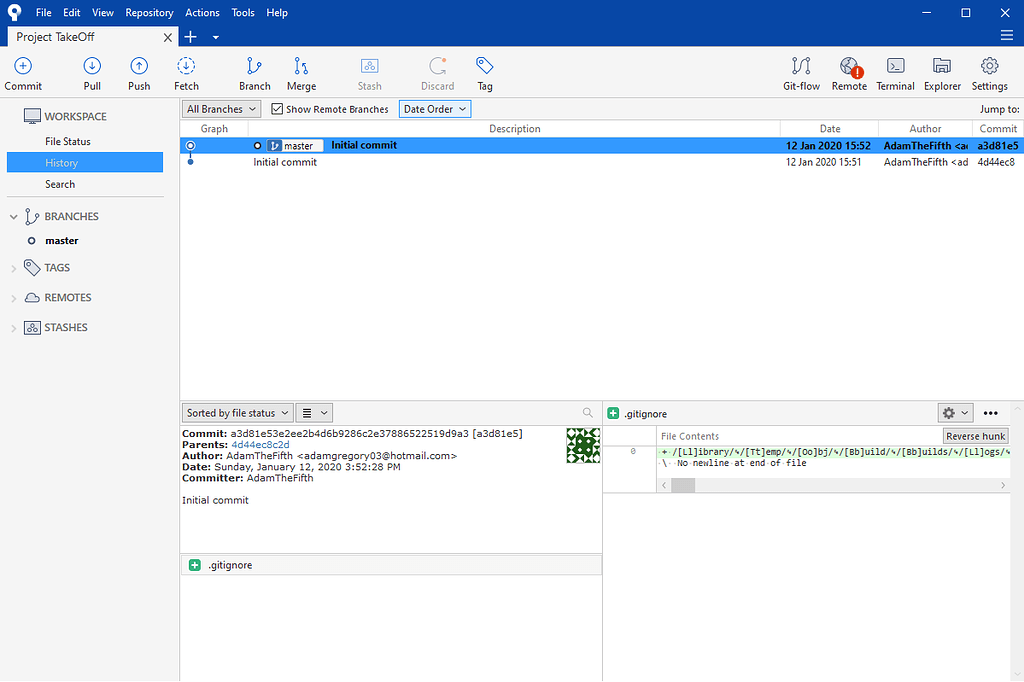Follow the parent commit 4d44ec8c2d link
This screenshot has width=1024, height=682.
[x=260, y=445]
